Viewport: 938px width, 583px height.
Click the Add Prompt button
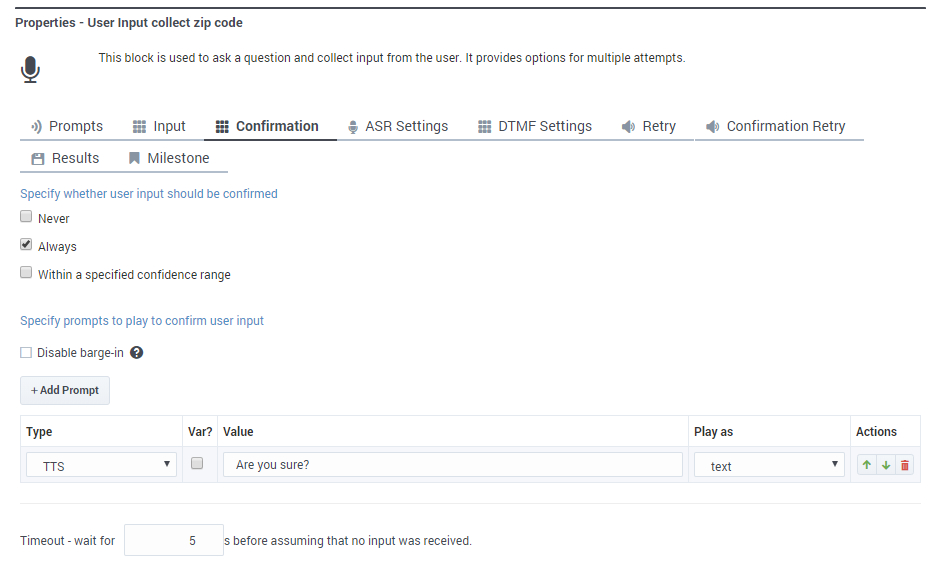[64, 390]
